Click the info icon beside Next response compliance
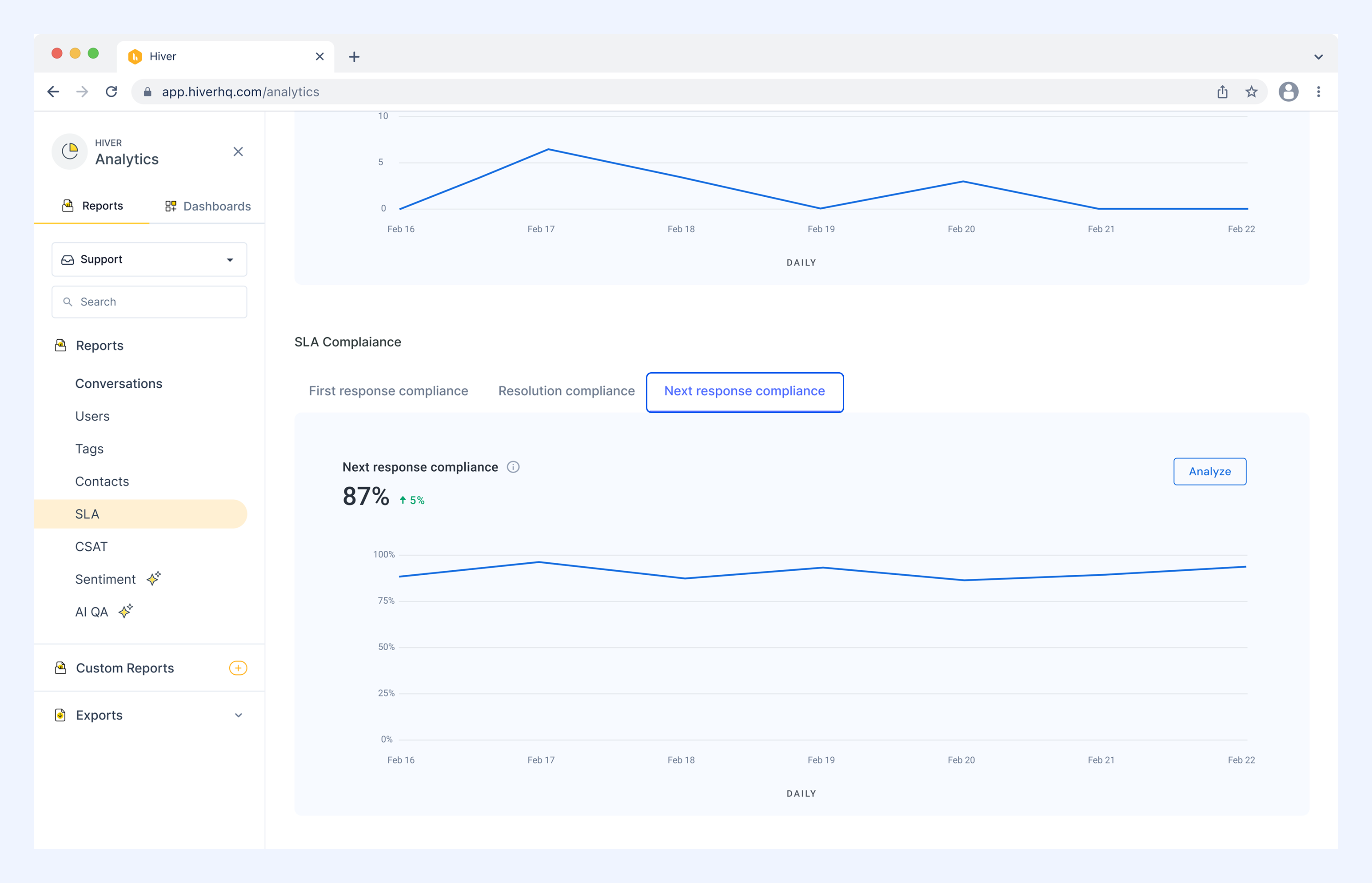This screenshot has height=883, width=1372. 513,467
